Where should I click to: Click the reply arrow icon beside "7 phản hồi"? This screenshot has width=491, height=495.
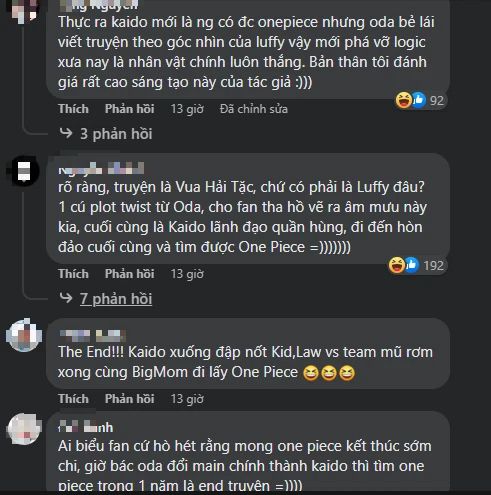tap(66, 298)
